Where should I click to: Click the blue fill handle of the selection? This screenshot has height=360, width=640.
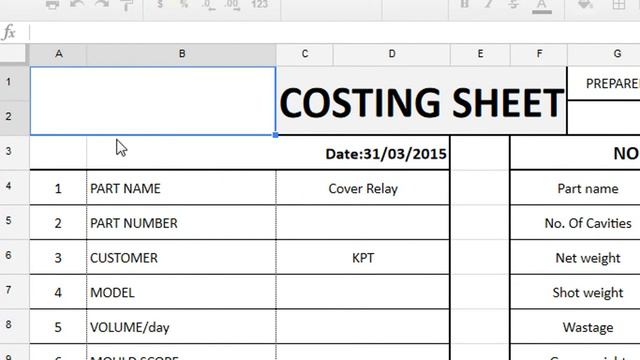pos(276,135)
